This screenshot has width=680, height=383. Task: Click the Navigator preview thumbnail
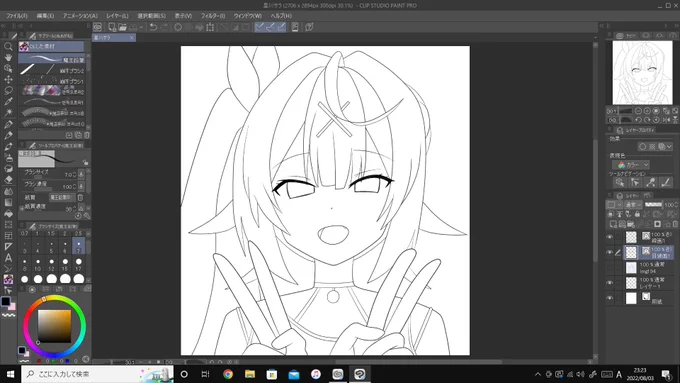click(x=642, y=73)
